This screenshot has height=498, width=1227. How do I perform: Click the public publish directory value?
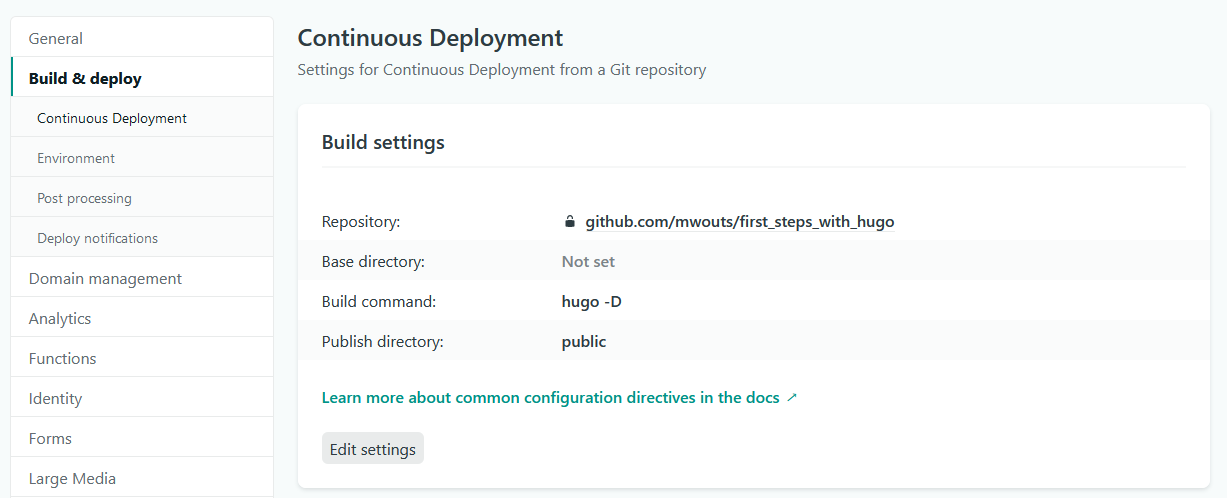(x=584, y=342)
